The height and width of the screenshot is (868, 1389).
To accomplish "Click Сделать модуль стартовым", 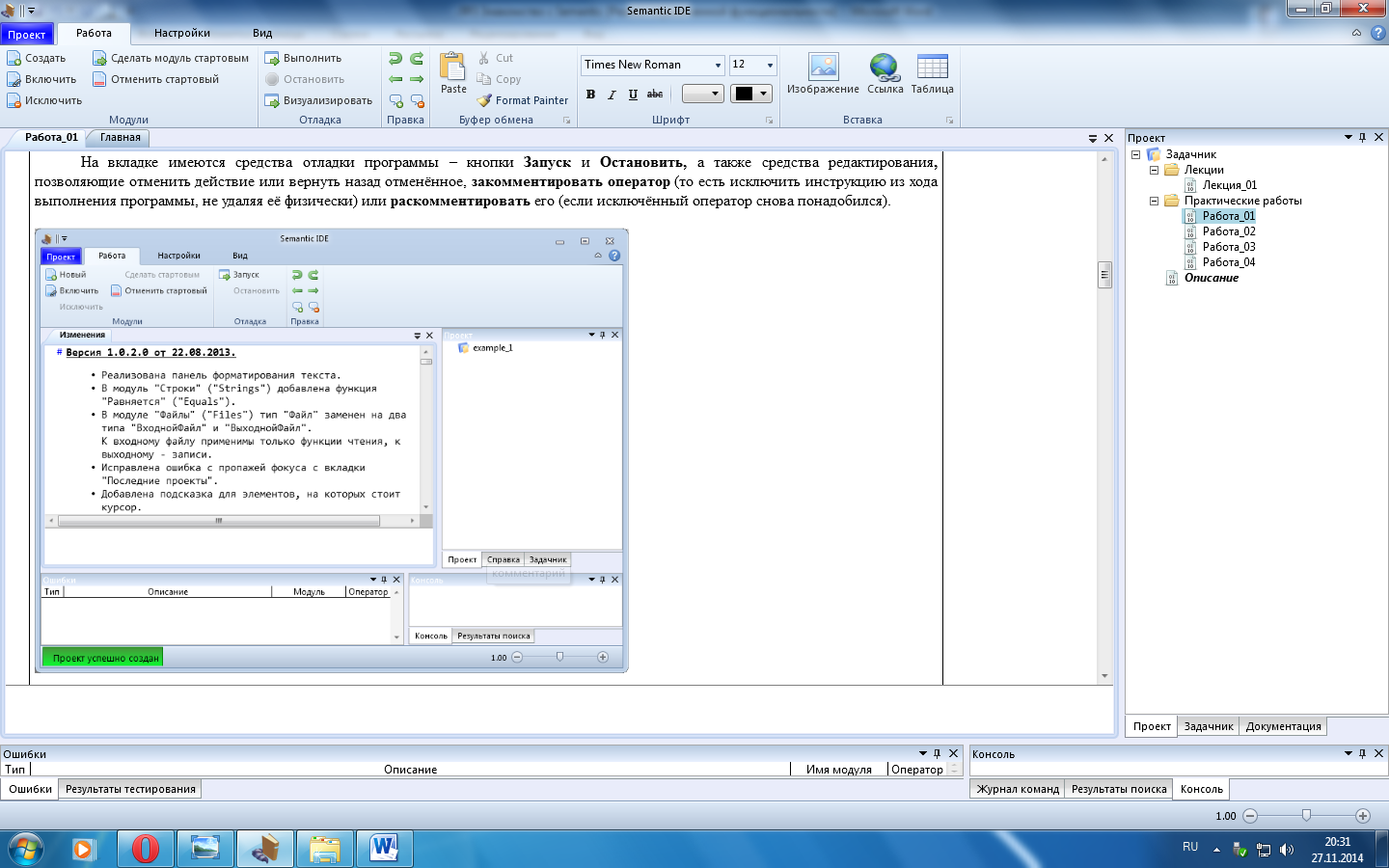I will click(171, 58).
